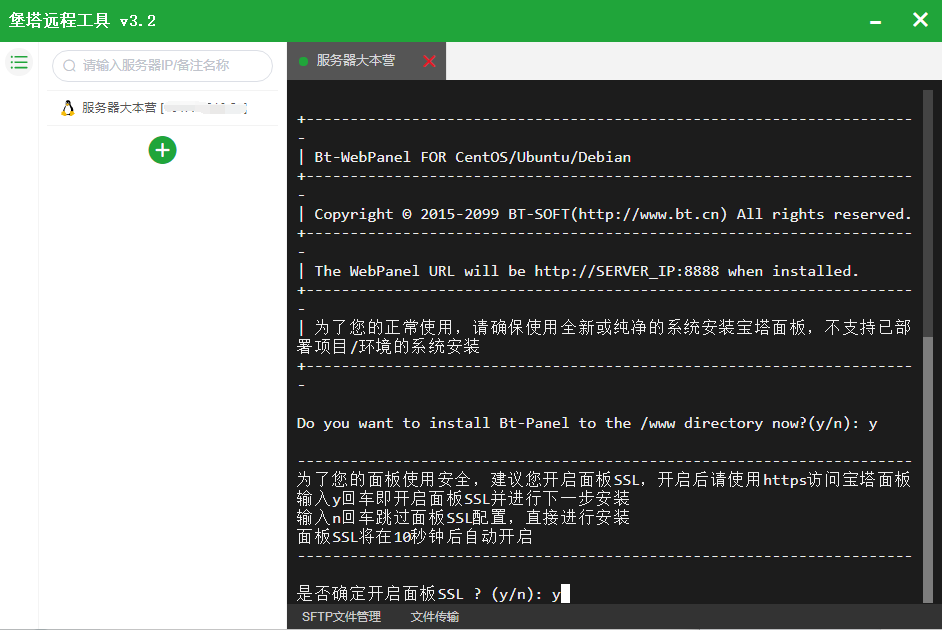Click the 'Bt-WebPanel FOR CentOS/Ubuntu/Debian' text
Image resolution: width=942 pixels, height=630 pixels.
click(x=472, y=157)
